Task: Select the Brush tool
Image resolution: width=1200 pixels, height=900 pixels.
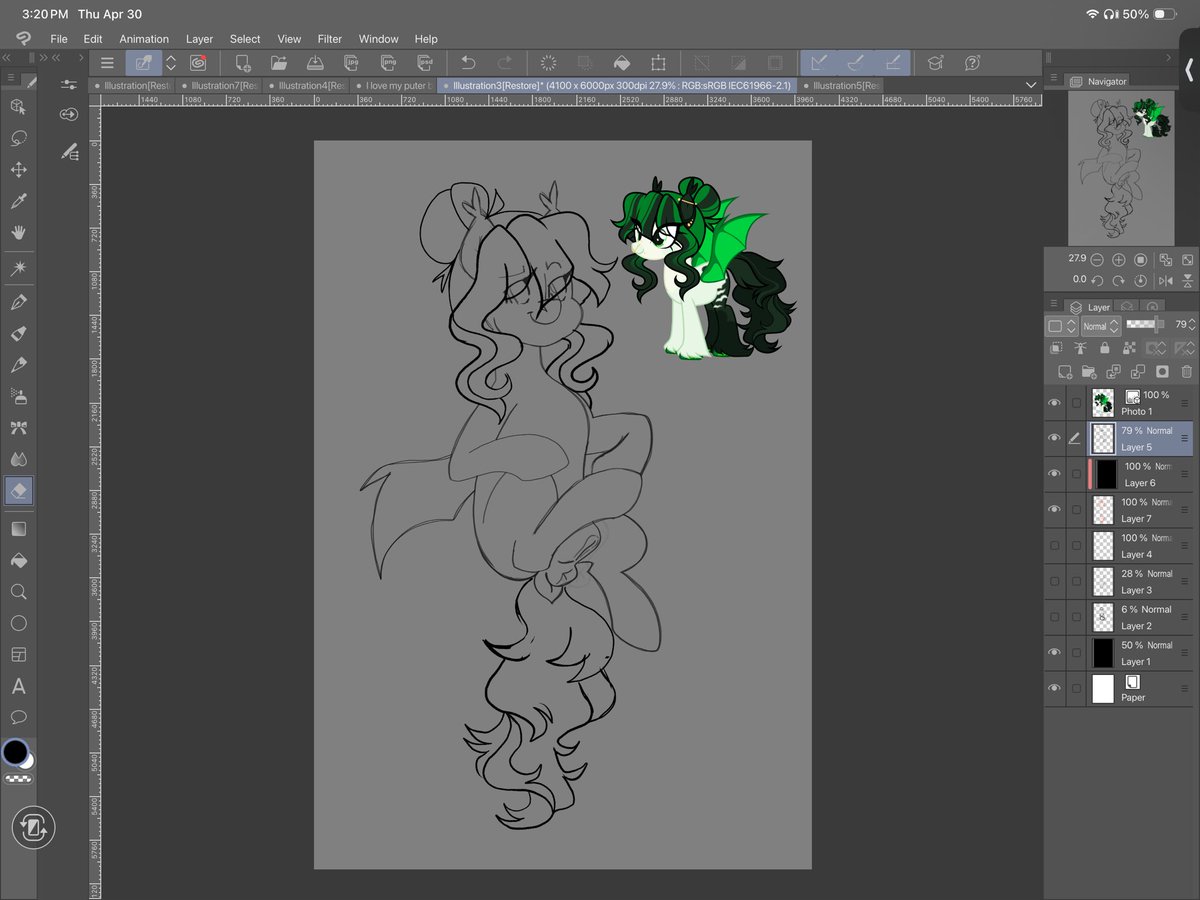Action: point(18,365)
